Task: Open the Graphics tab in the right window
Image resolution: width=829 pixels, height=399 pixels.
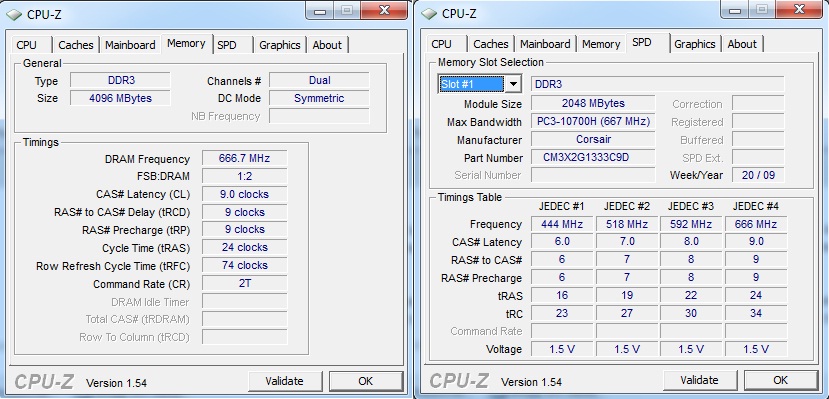Action: click(695, 44)
